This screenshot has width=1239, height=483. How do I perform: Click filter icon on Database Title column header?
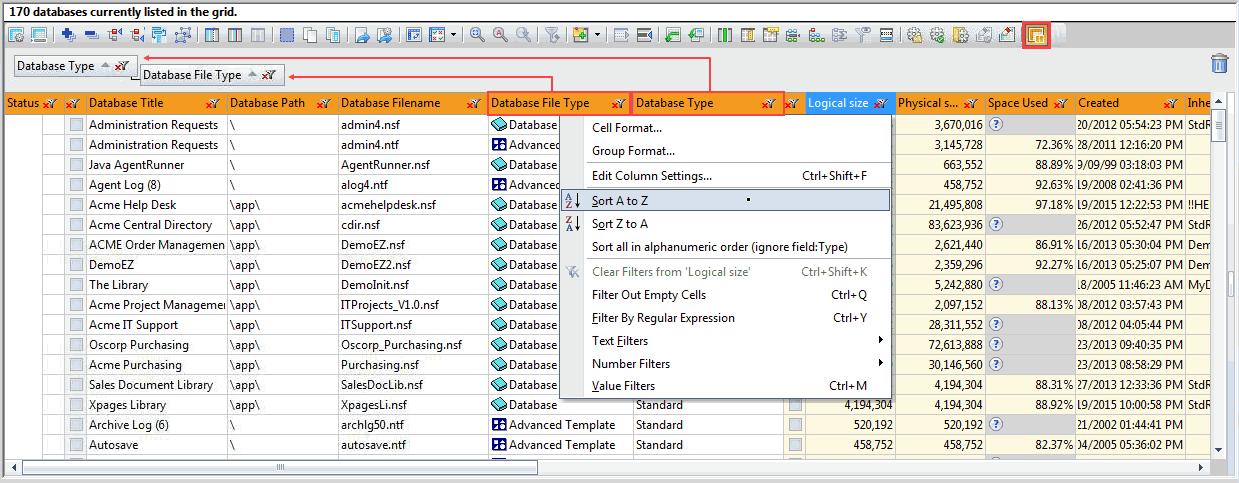point(212,103)
